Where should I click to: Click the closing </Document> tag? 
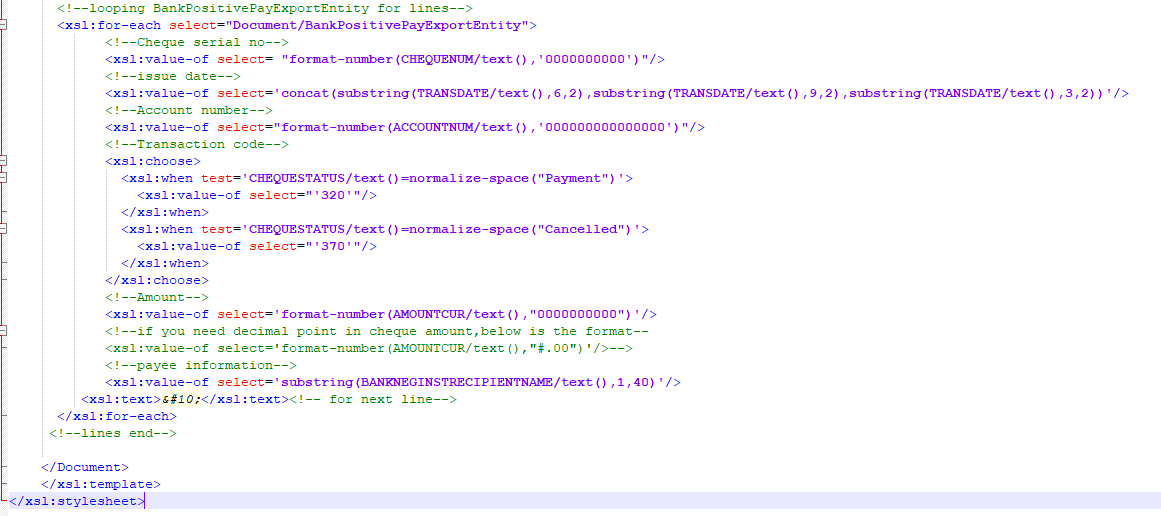pos(85,467)
